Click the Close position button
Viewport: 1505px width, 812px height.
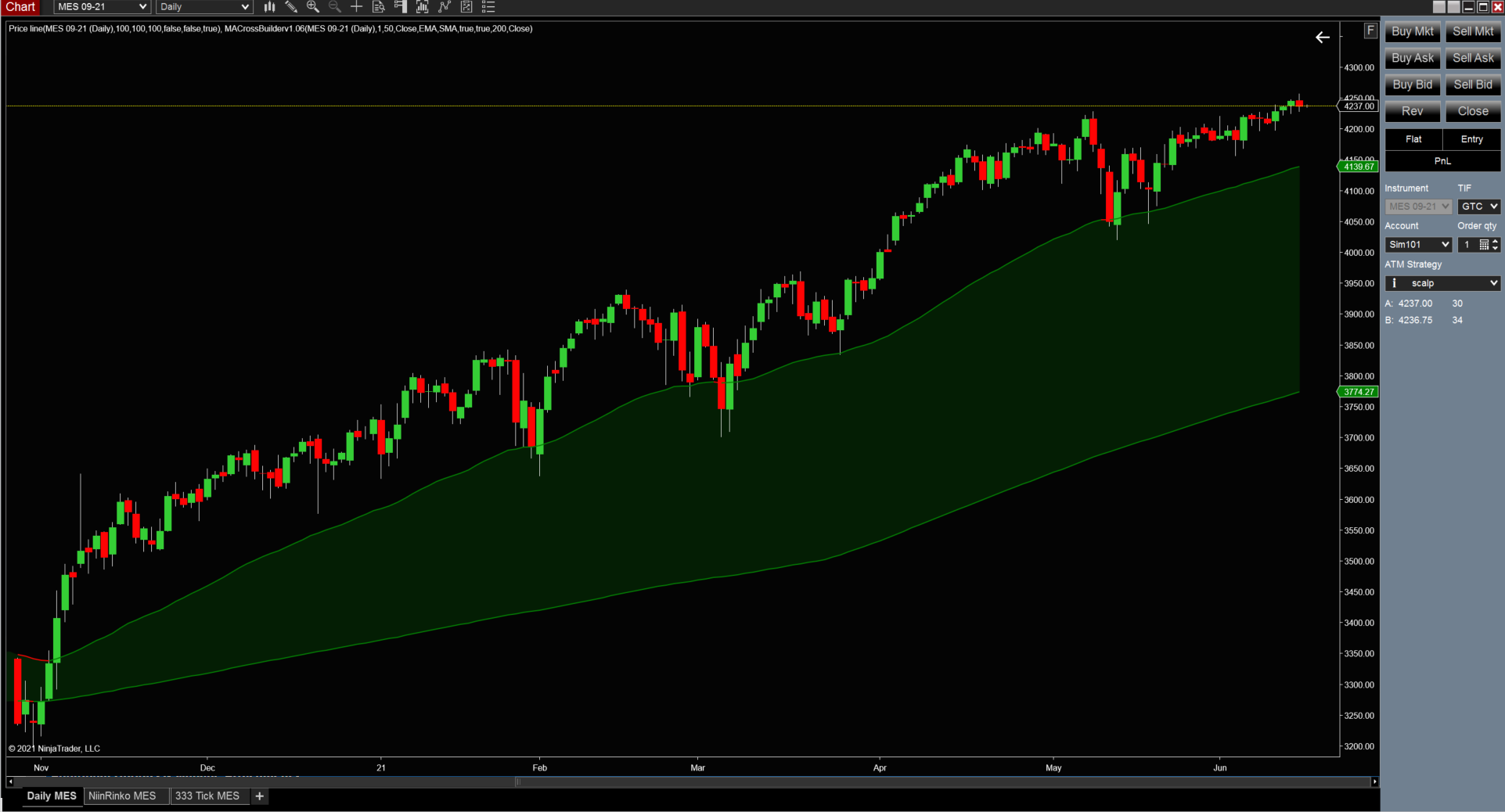coord(1473,111)
